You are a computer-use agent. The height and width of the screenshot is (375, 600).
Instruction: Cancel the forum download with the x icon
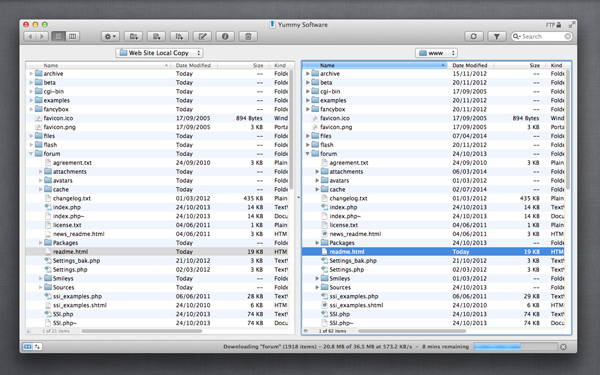[x=563, y=347]
